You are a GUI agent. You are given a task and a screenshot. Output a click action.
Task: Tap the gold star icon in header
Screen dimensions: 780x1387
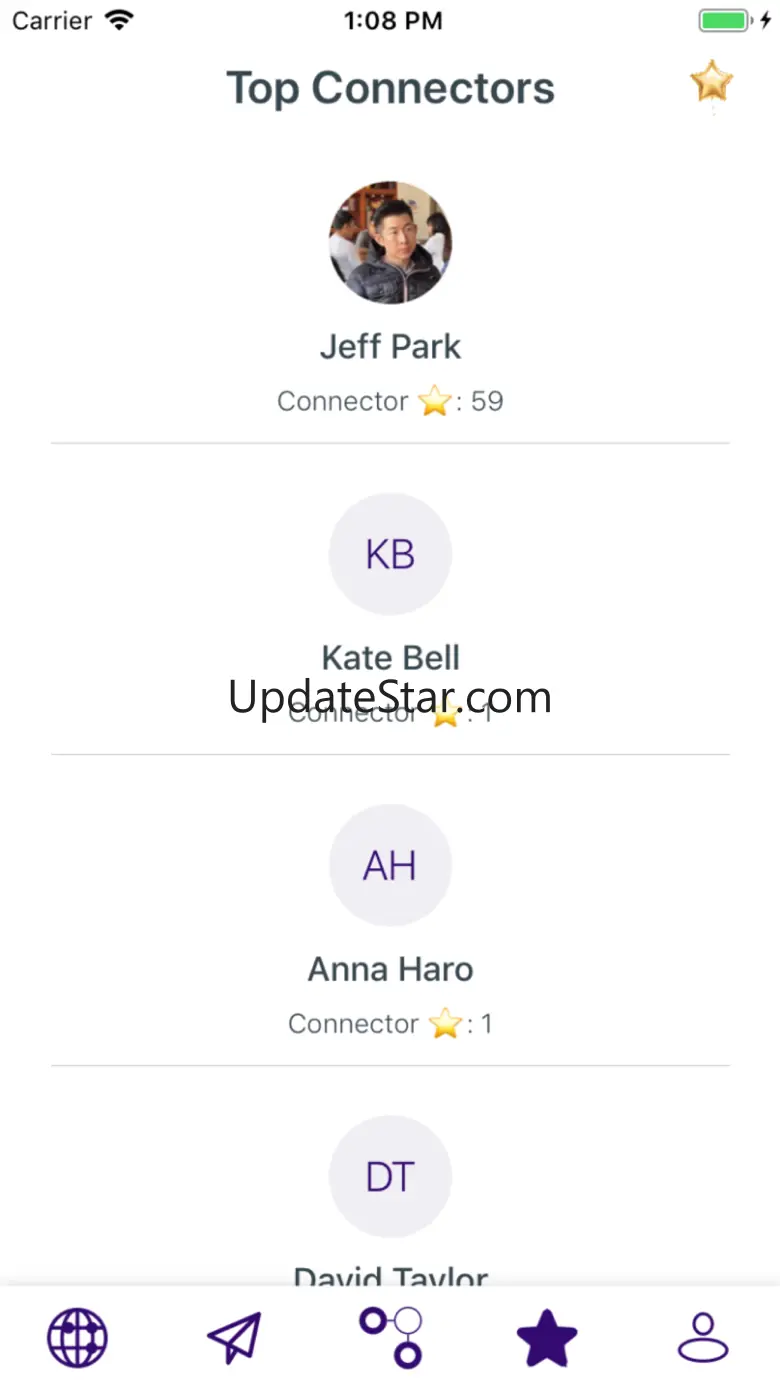click(712, 82)
